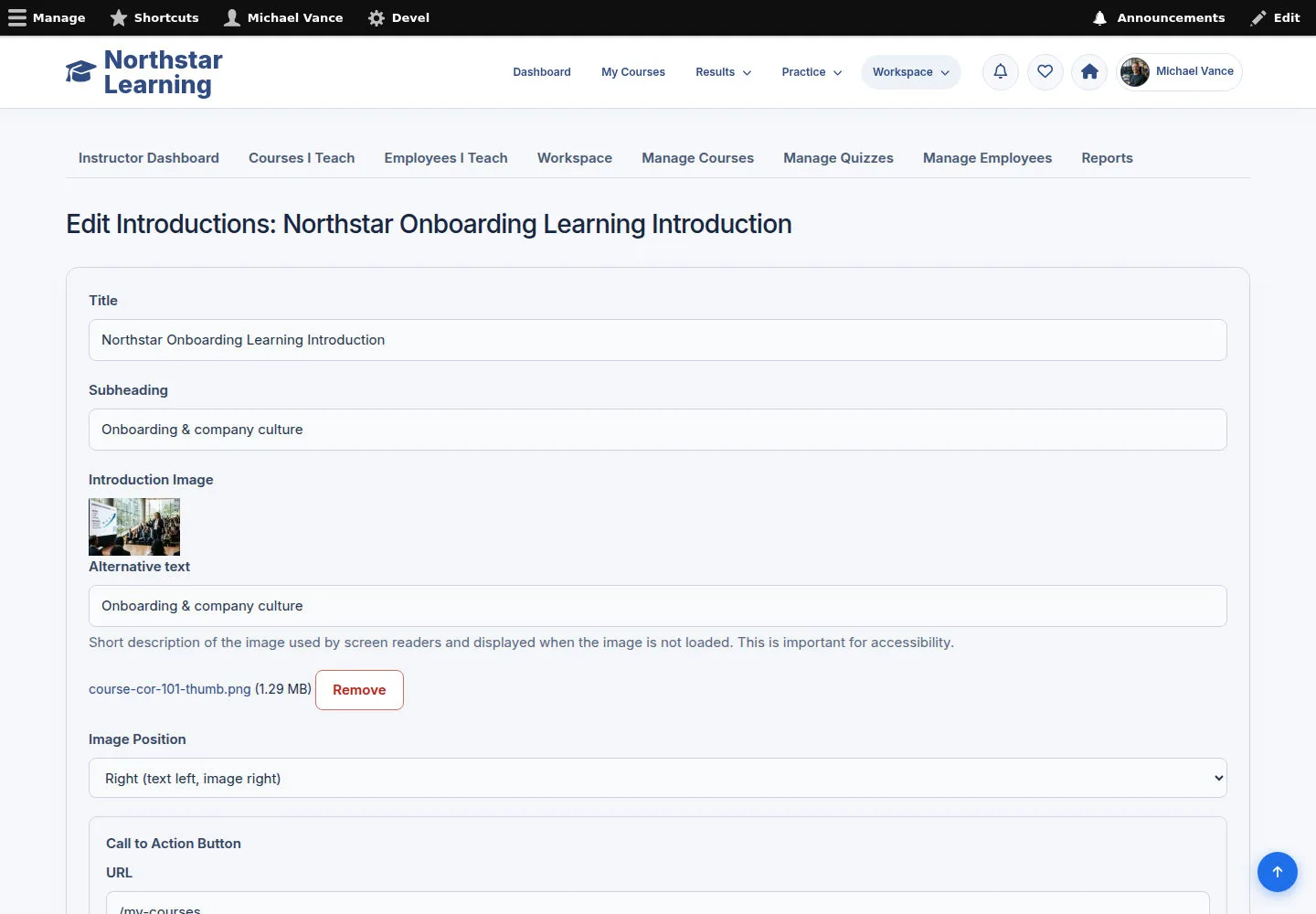Remove the introduction image file
Viewport: 1316px width, 914px height.
point(359,690)
